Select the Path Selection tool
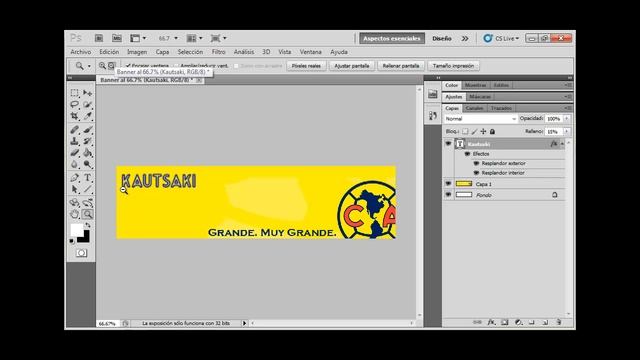The width and height of the screenshot is (640, 360). pos(75,189)
